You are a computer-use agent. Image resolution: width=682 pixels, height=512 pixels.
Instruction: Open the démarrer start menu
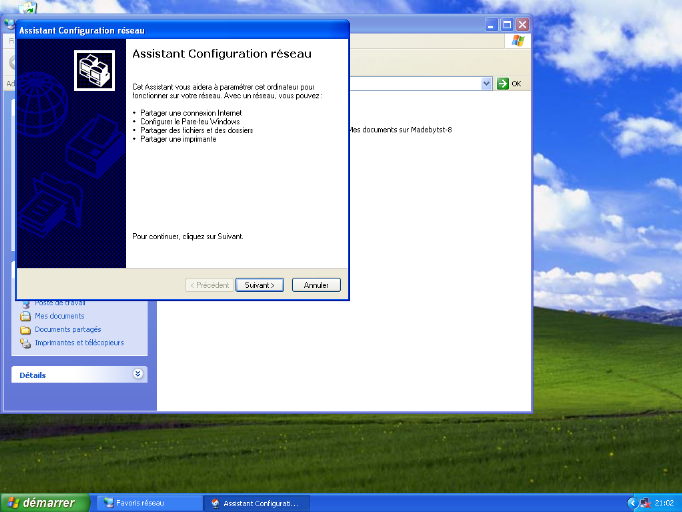40,502
